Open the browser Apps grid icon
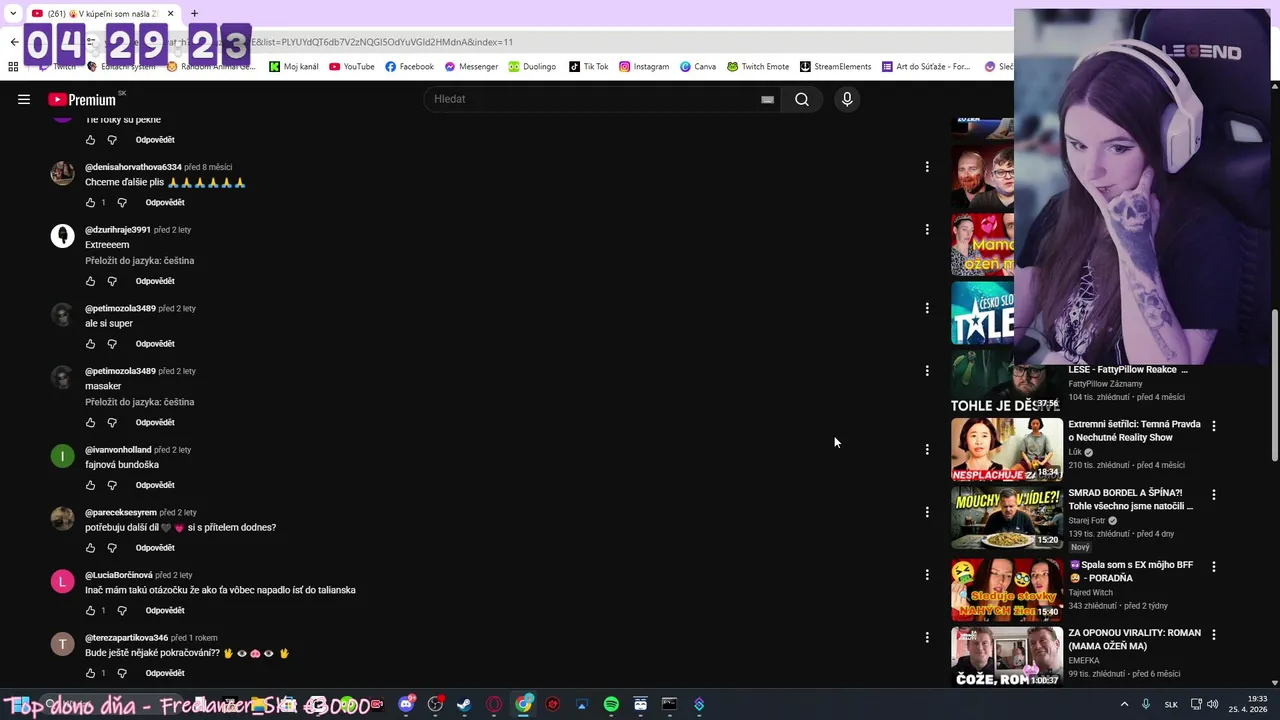The height and width of the screenshot is (720, 1280). [x=13, y=66]
